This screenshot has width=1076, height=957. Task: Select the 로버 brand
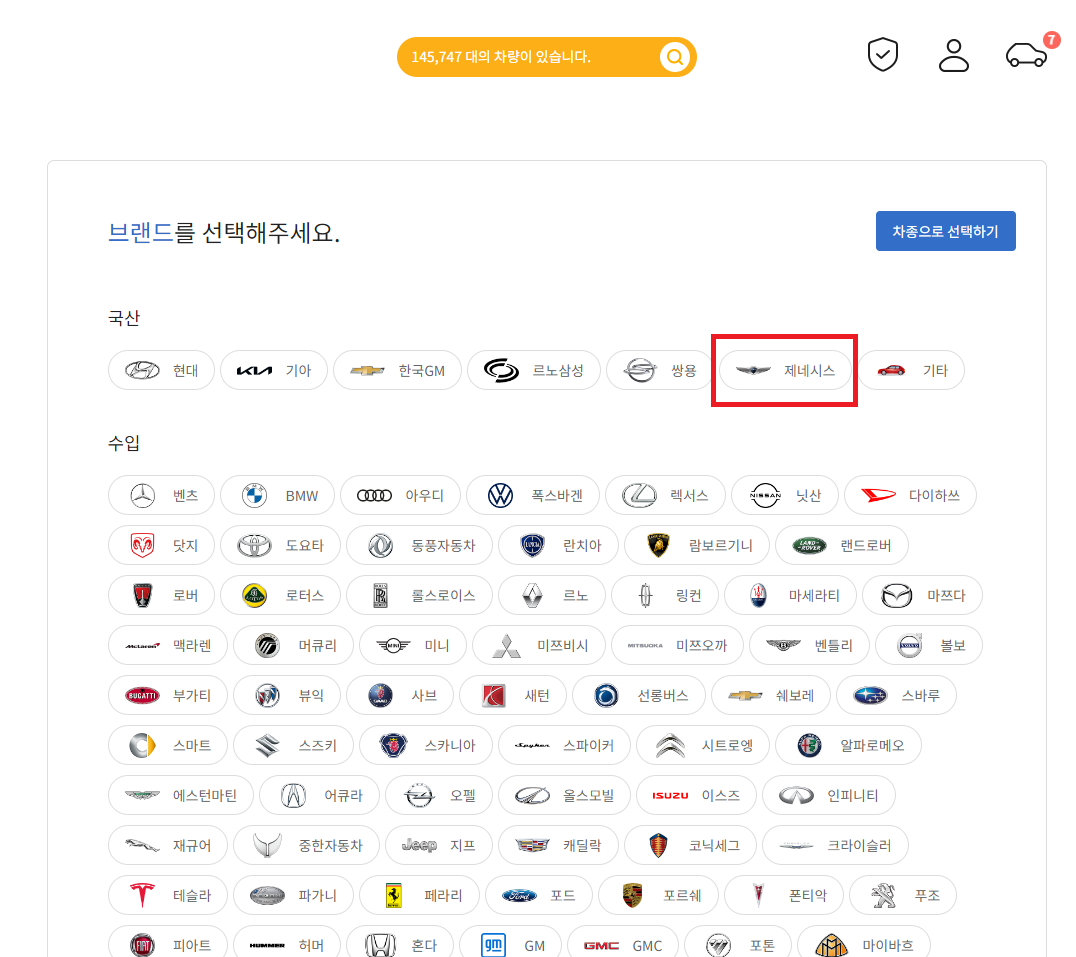coord(161,595)
